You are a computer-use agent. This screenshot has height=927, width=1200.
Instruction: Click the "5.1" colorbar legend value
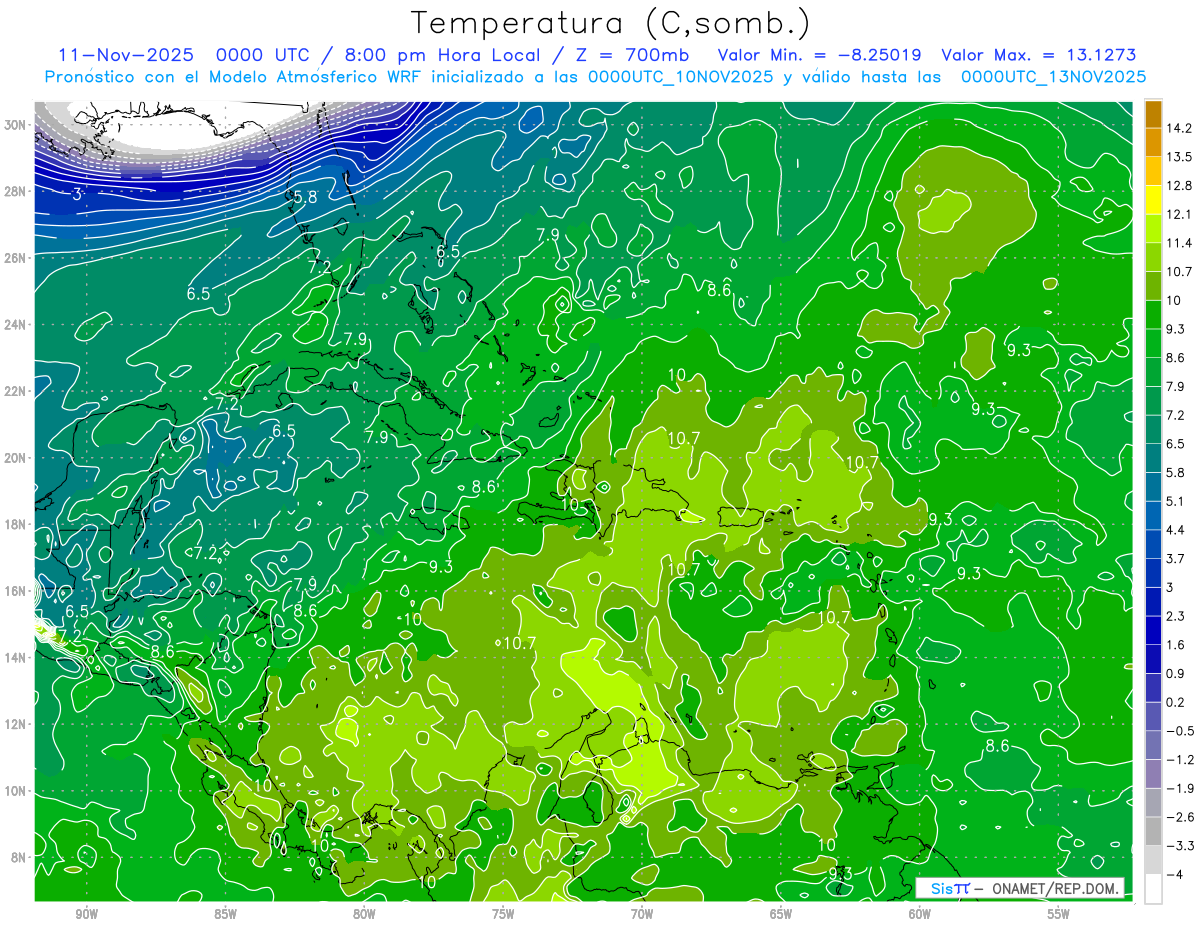(1176, 501)
